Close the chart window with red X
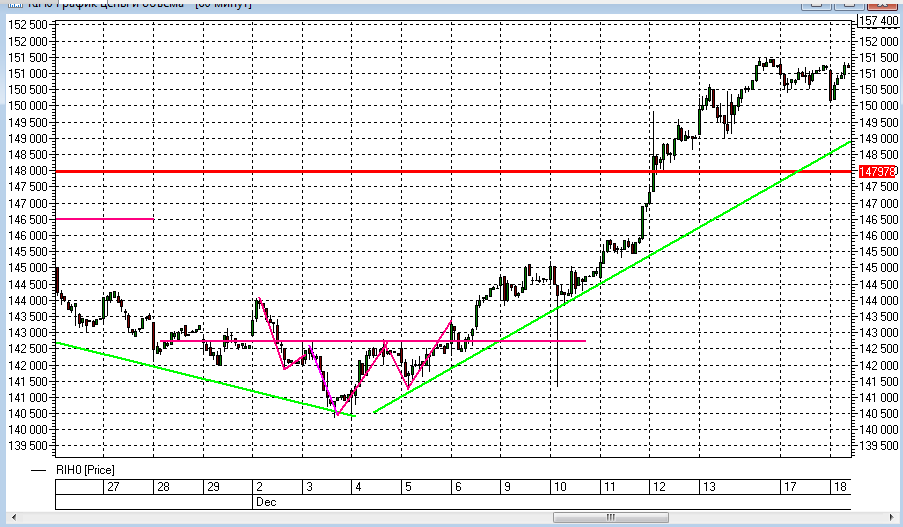 [881, 4]
